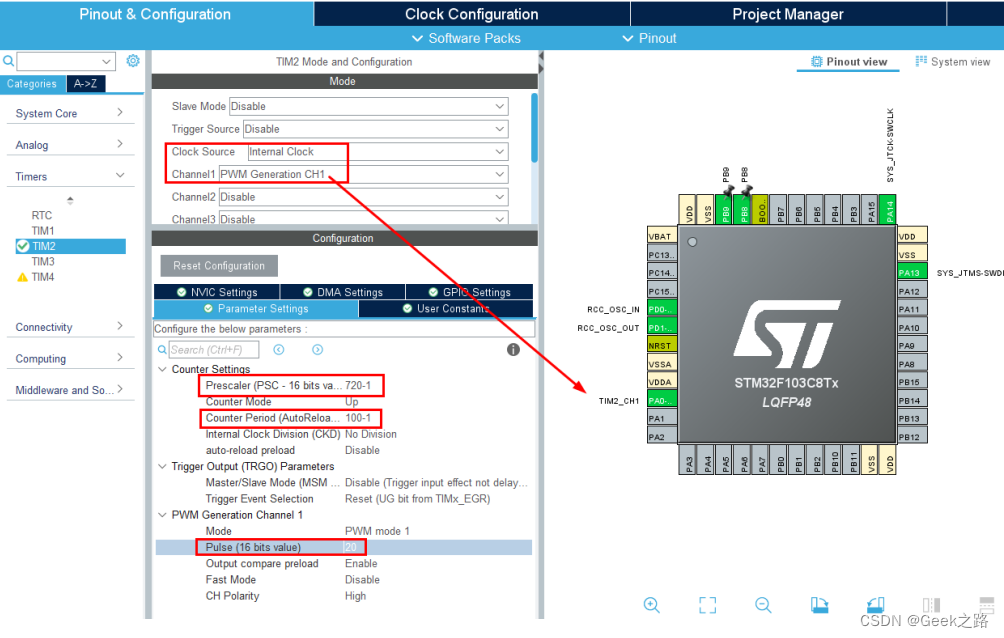
Task: Click the rotate clockwise chip icon
Action: point(819,605)
